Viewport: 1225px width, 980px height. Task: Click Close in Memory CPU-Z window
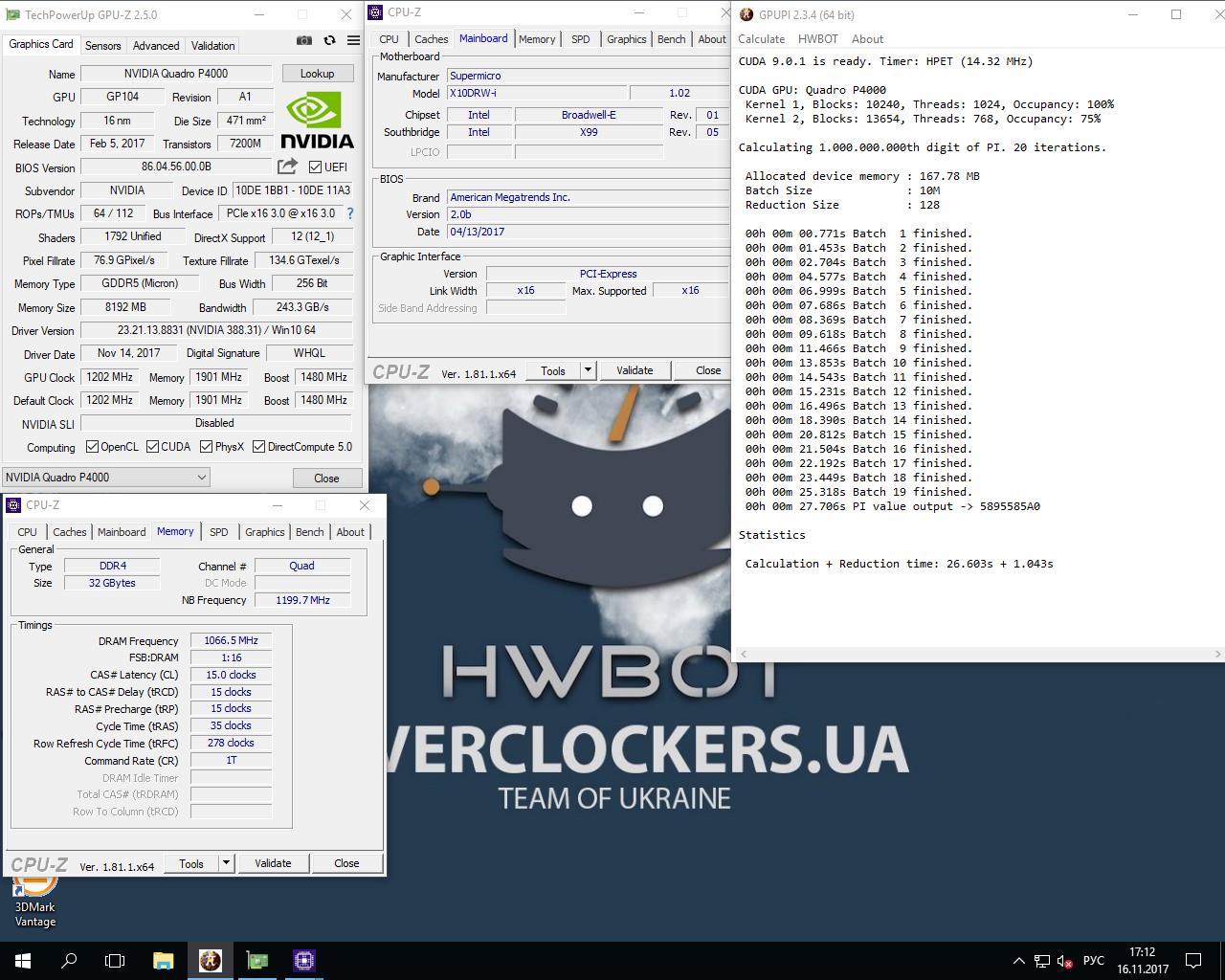point(346,862)
